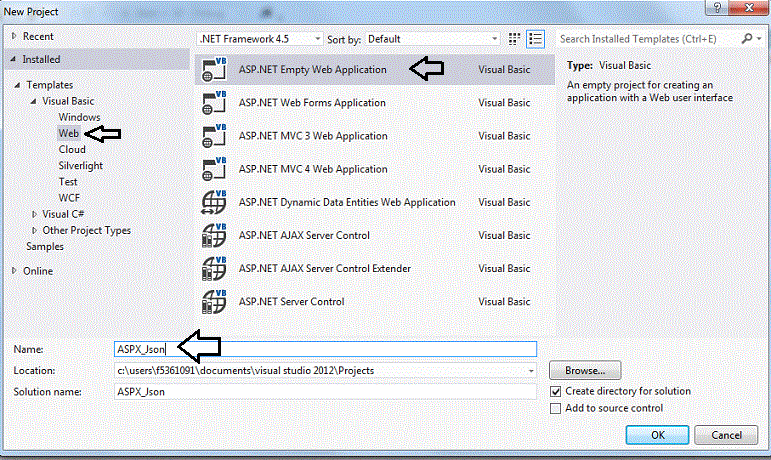Expand the Other Project Types node
This screenshot has width=771, height=460.
tap(34, 230)
